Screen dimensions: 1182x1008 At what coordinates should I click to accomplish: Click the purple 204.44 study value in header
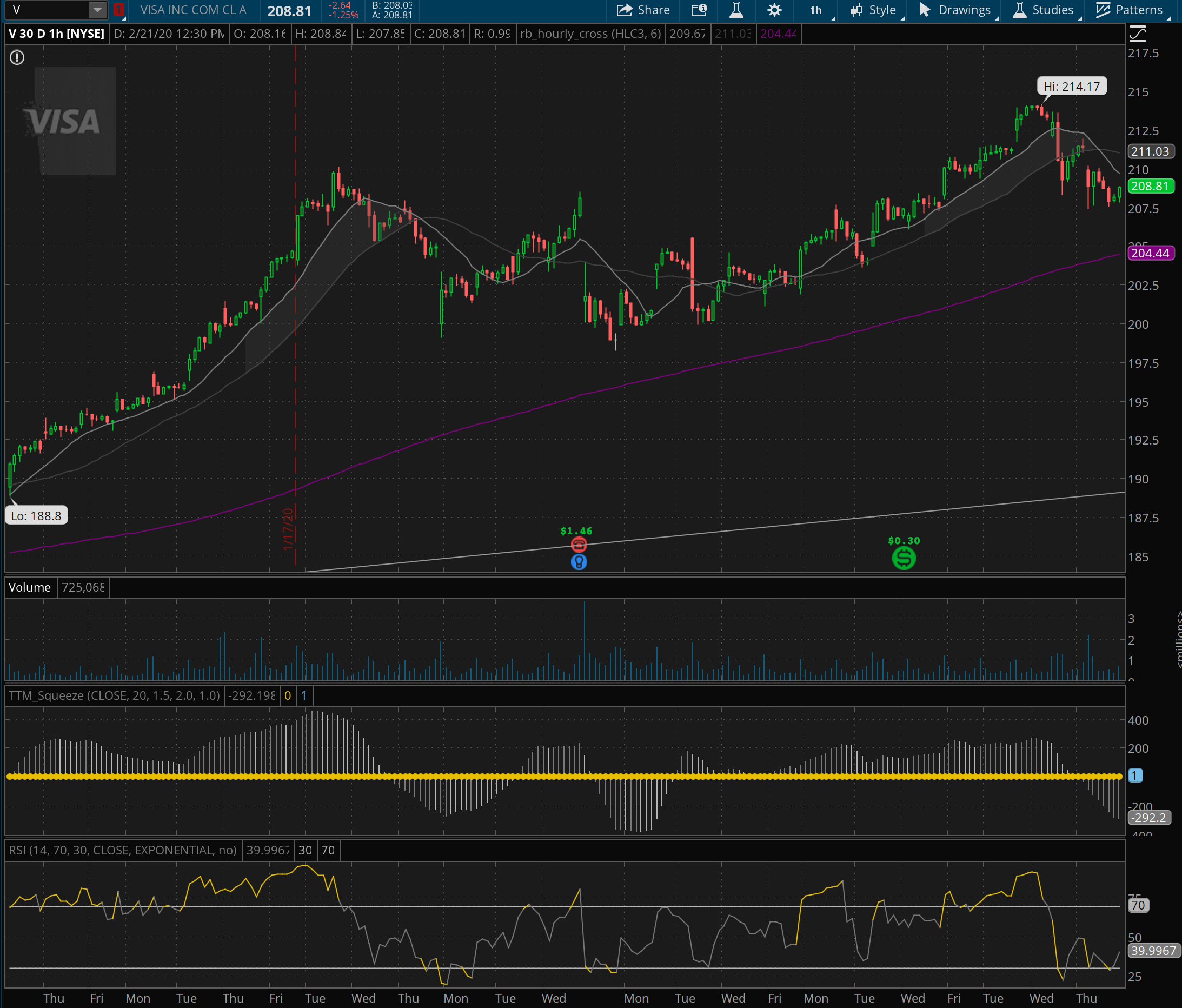click(x=778, y=34)
